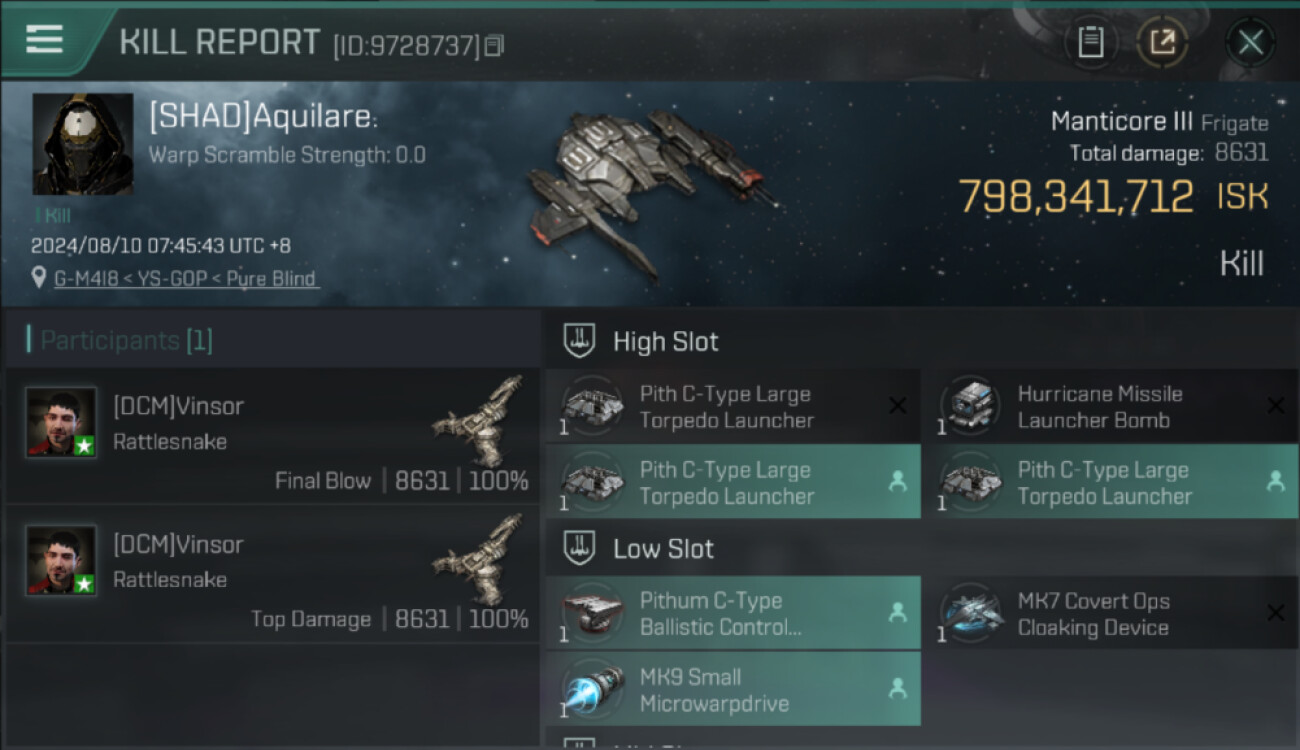Screen dimensions: 1300x750
Task: Click the Rattlesnake ship icon for Final Blow
Action: click(480, 420)
